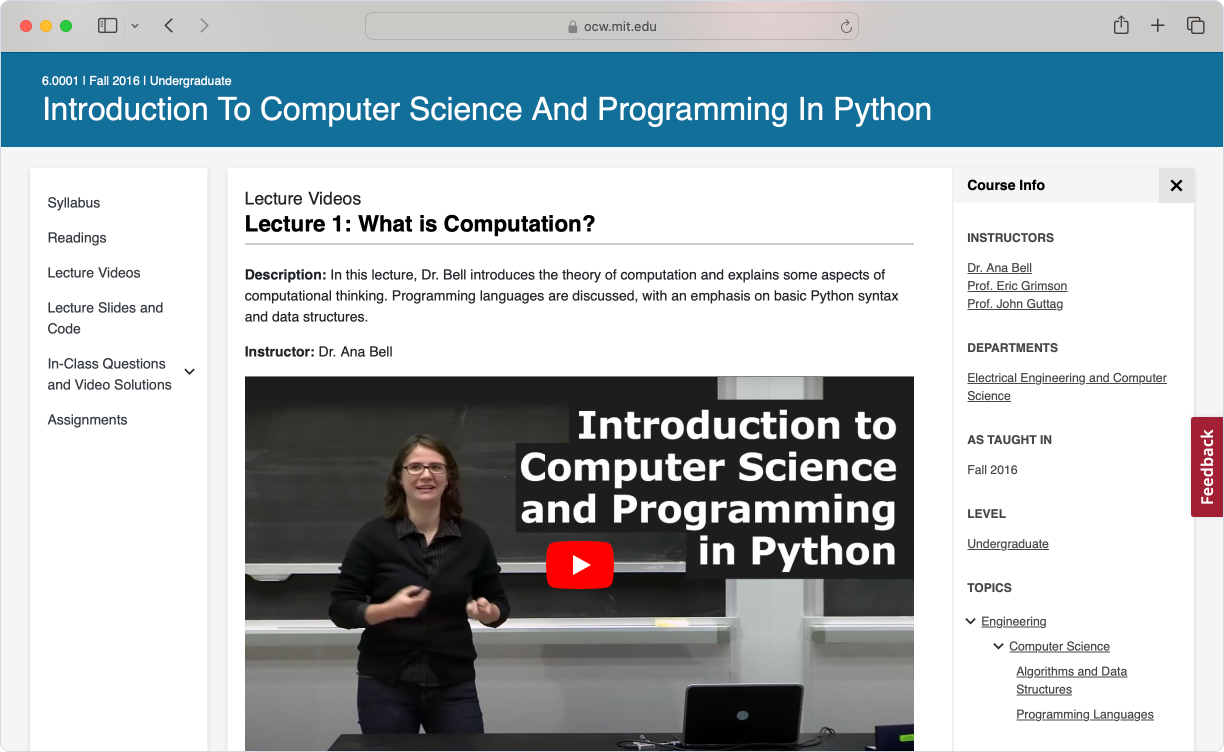Click the ocw.mit.edu address field
1224x752 pixels.
tap(612, 27)
